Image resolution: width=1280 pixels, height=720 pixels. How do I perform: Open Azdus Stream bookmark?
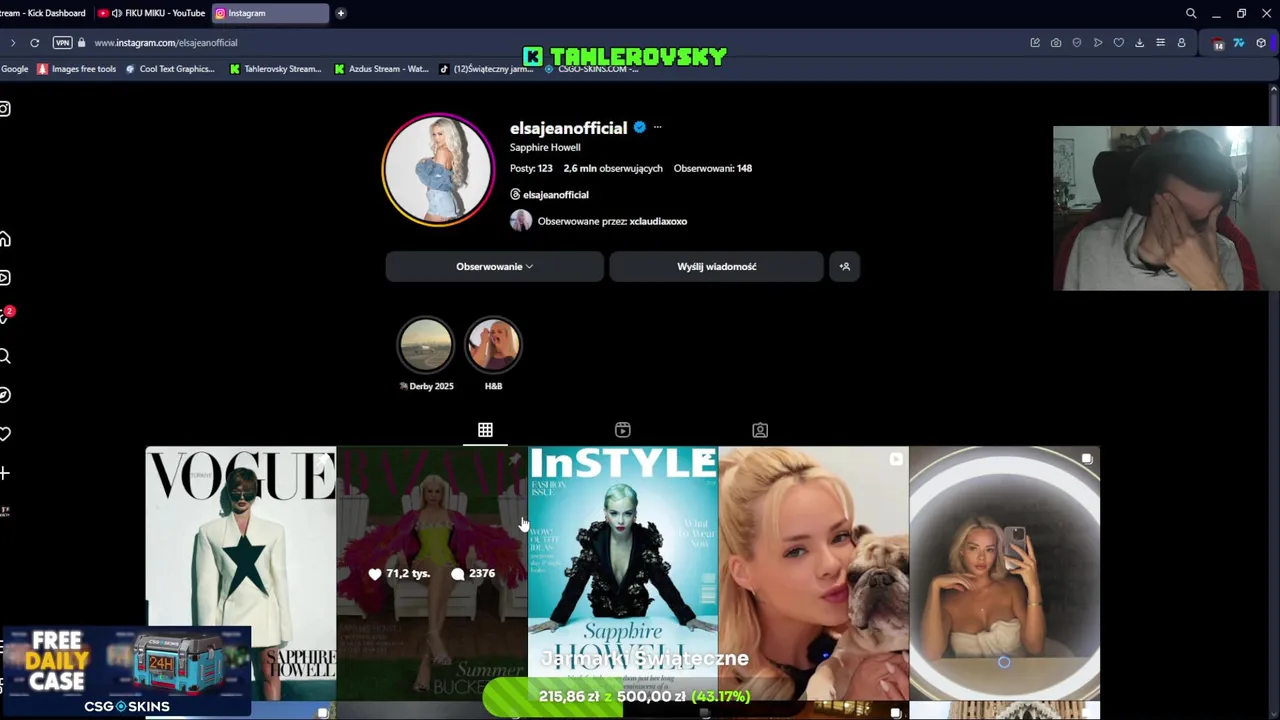point(381,69)
